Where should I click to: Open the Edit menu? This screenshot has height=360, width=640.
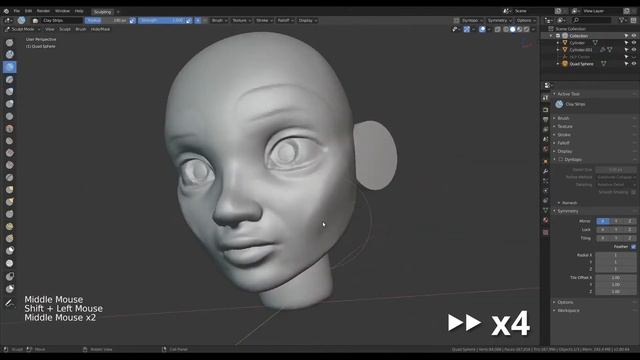tap(28, 11)
